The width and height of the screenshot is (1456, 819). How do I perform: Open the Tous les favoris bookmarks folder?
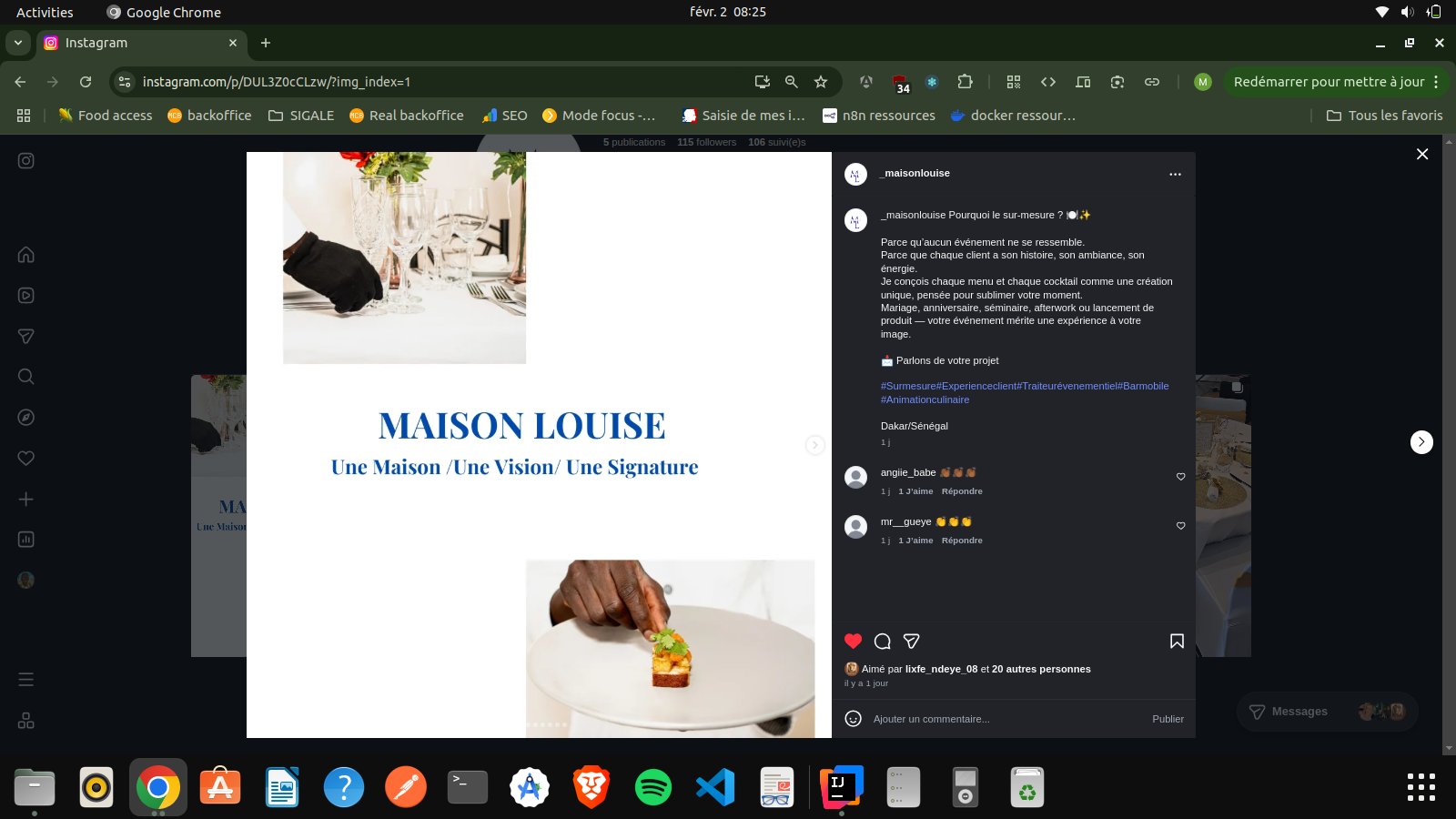click(1384, 116)
